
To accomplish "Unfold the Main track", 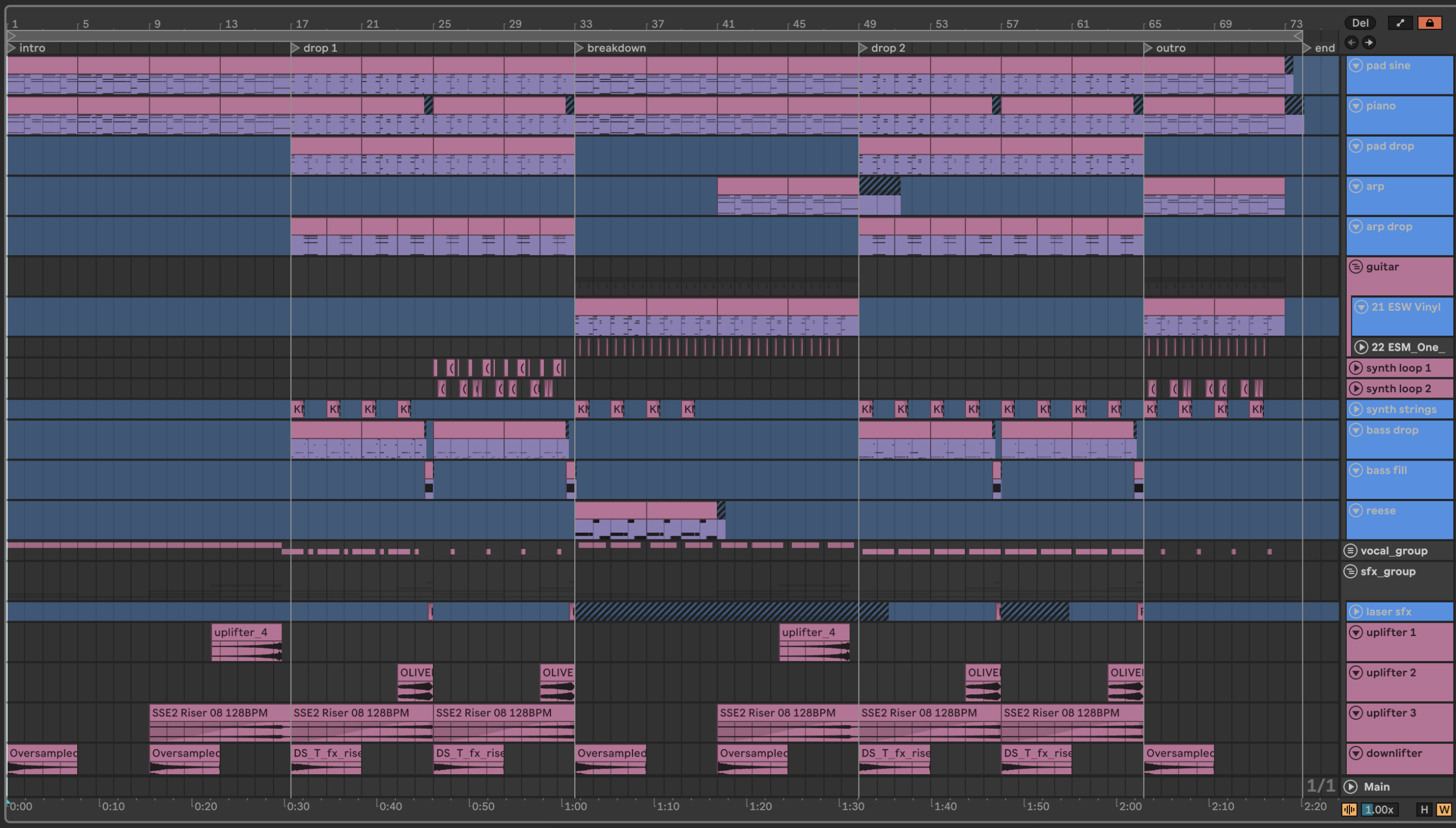I will click(1351, 786).
